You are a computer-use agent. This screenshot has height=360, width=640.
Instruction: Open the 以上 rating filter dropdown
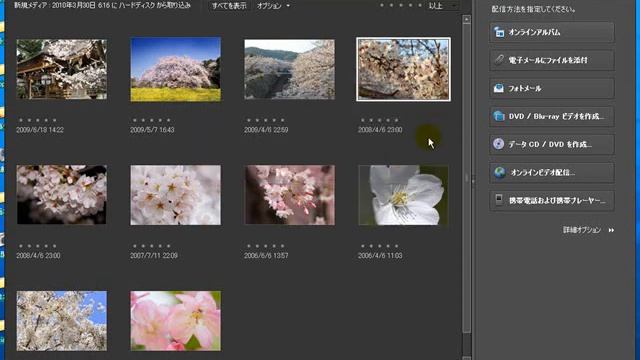(442, 6)
